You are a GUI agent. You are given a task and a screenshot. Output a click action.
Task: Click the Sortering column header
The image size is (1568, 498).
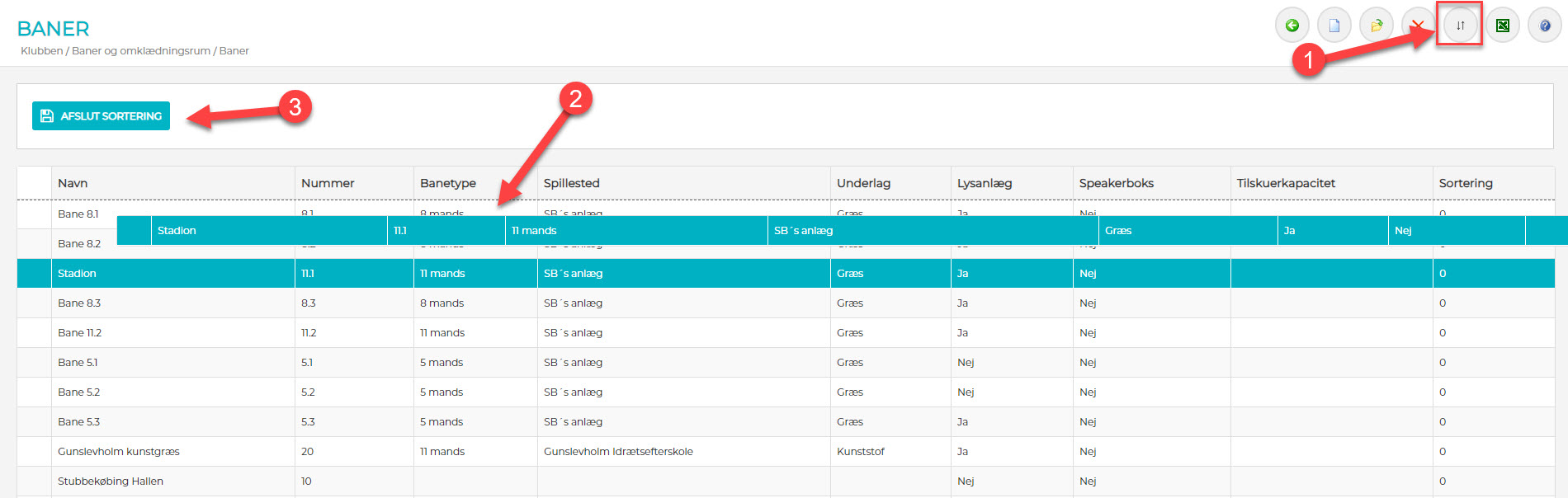click(1465, 183)
